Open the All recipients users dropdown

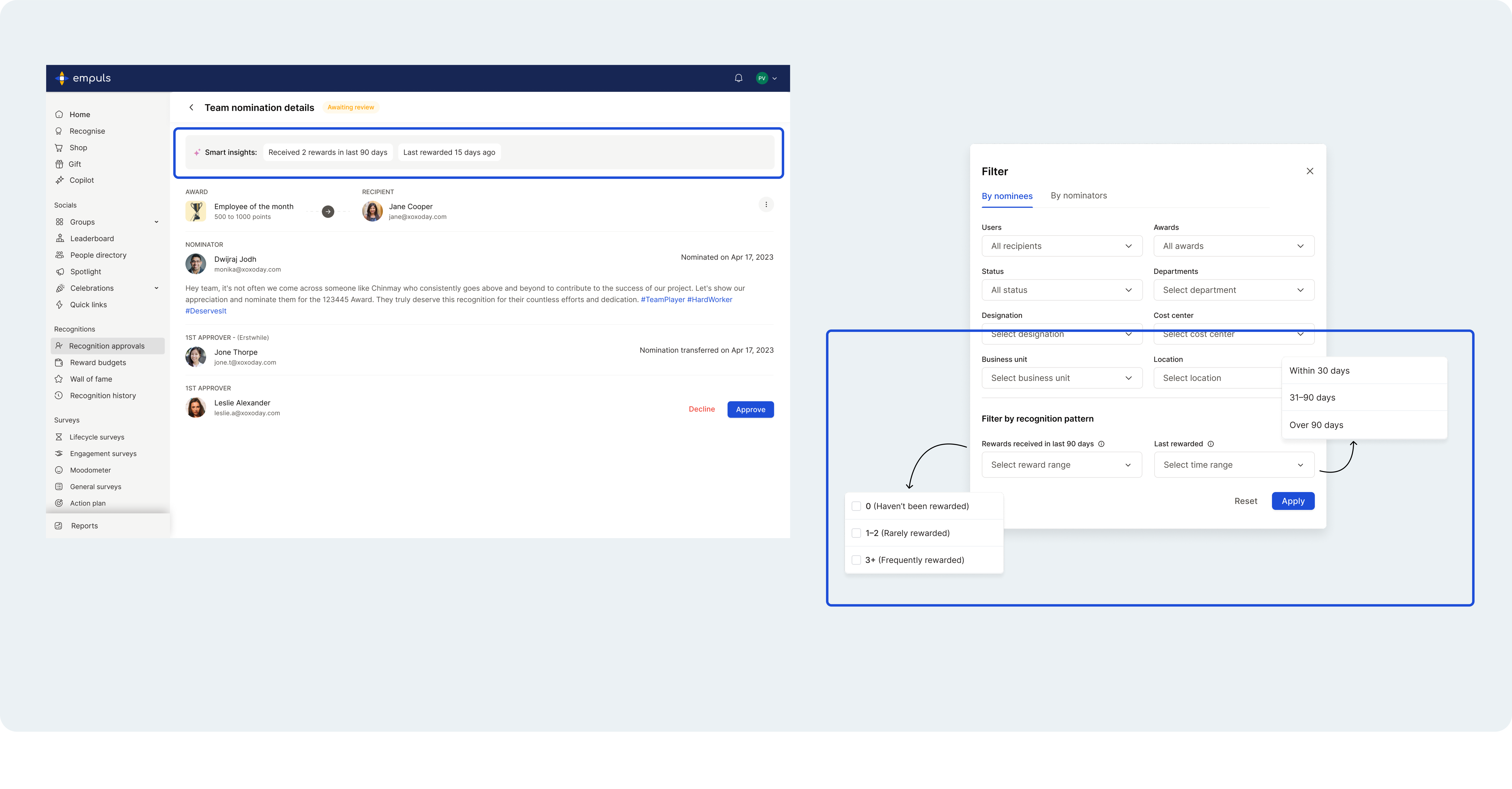(x=1062, y=246)
